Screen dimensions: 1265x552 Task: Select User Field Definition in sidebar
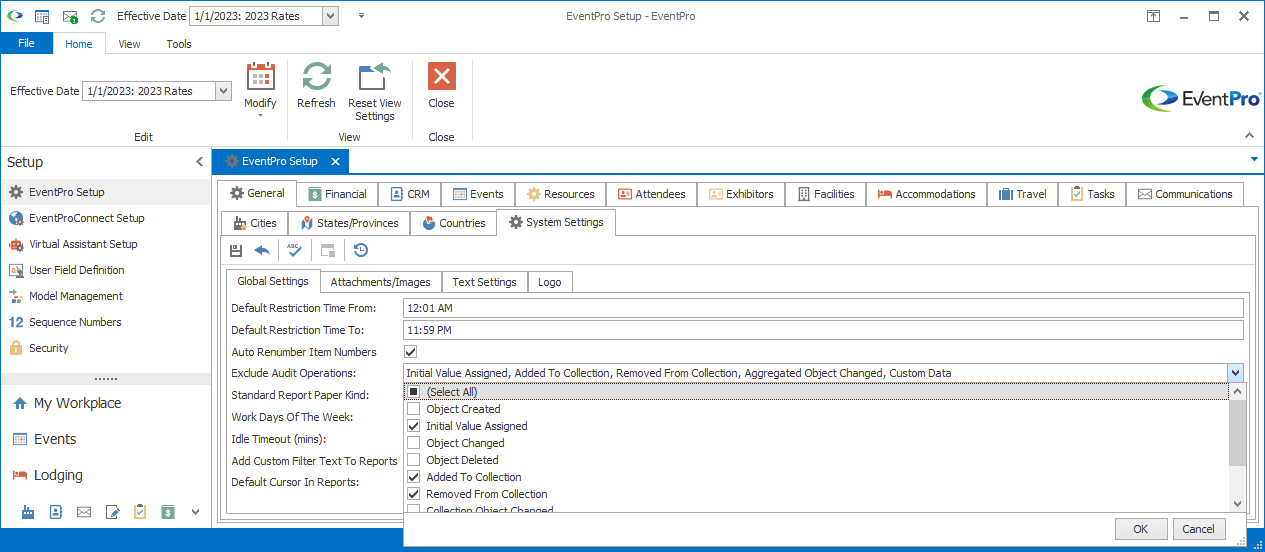tap(77, 270)
